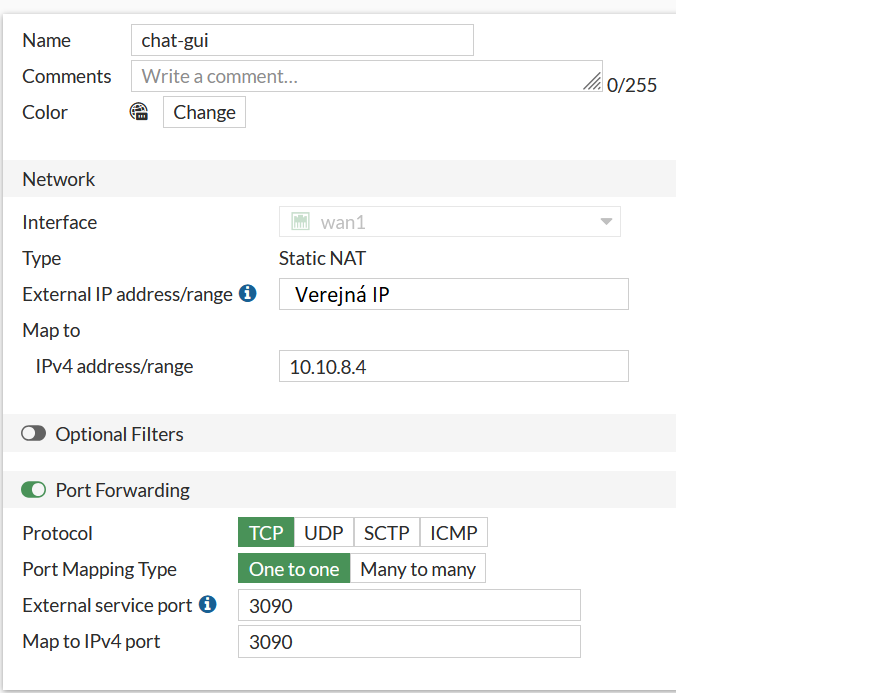
Task: Focus the External IP address/range field
Action: point(453,294)
